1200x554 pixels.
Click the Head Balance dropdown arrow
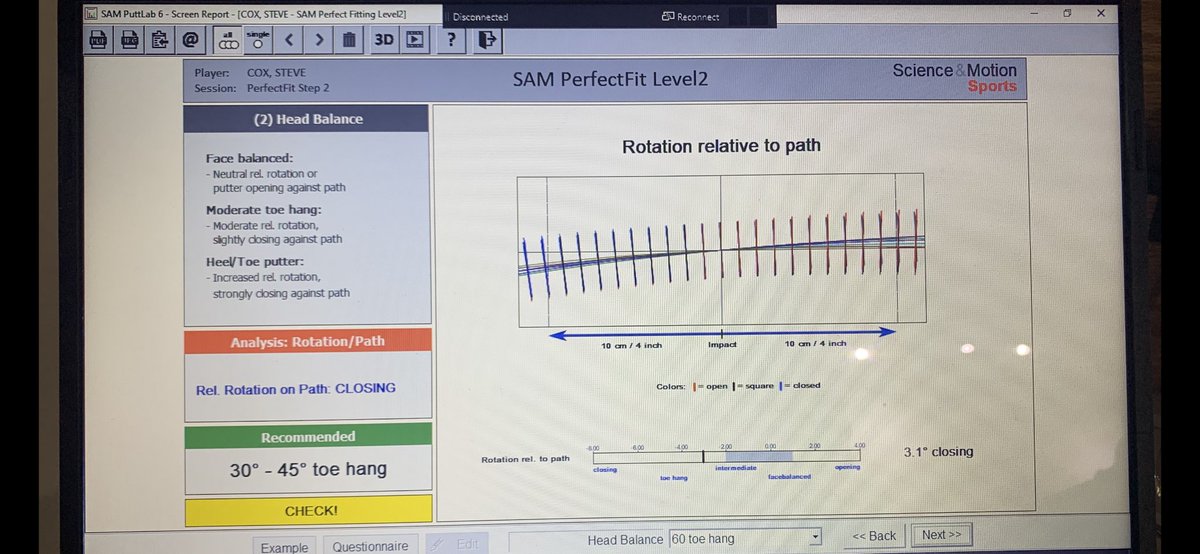pos(815,538)
